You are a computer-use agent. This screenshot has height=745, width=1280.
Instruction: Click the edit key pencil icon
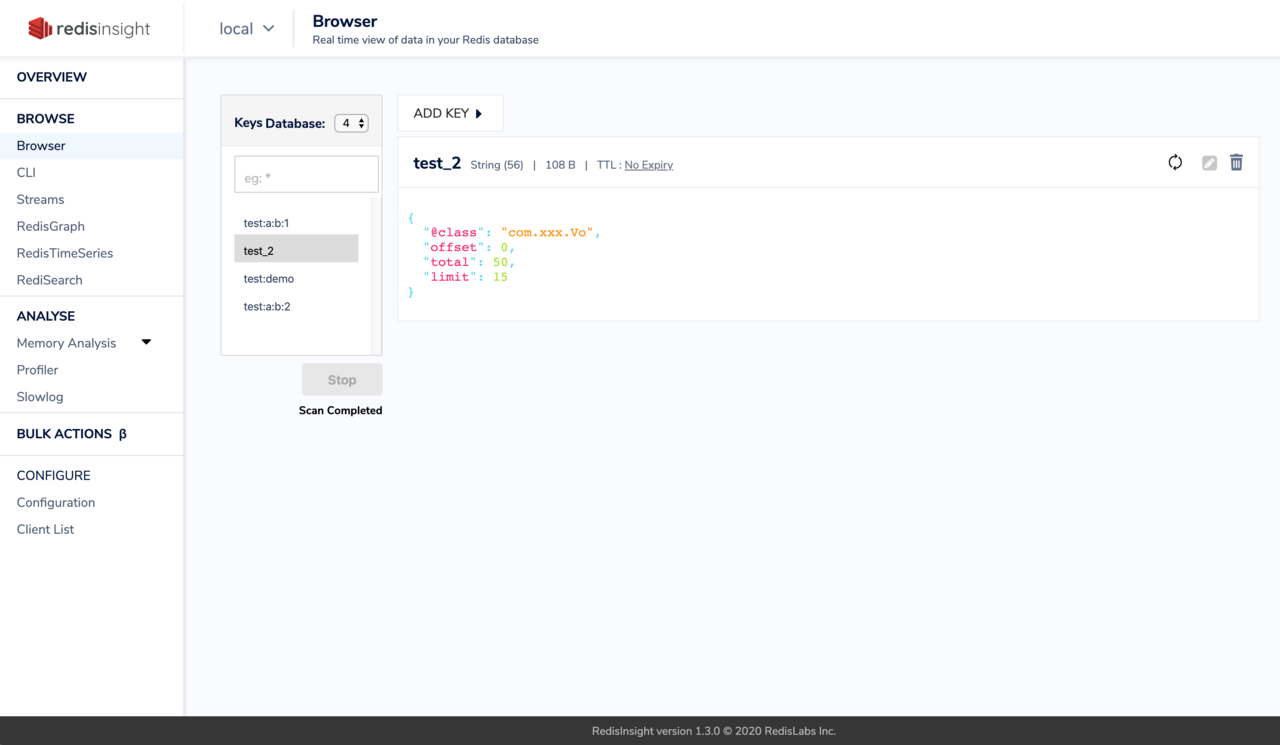1209,163
